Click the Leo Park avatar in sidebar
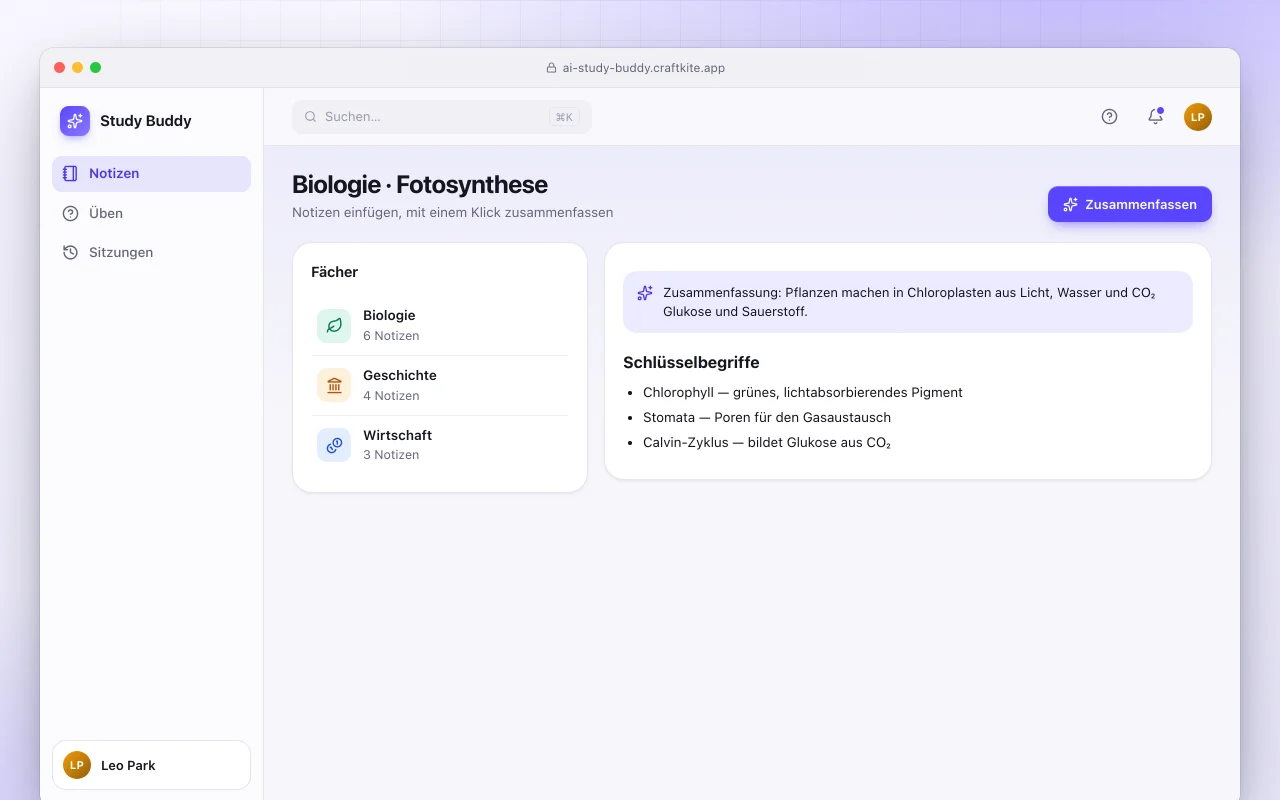Screen dimensions: 1280x800 pyautogui.click(x=77, y=765)
